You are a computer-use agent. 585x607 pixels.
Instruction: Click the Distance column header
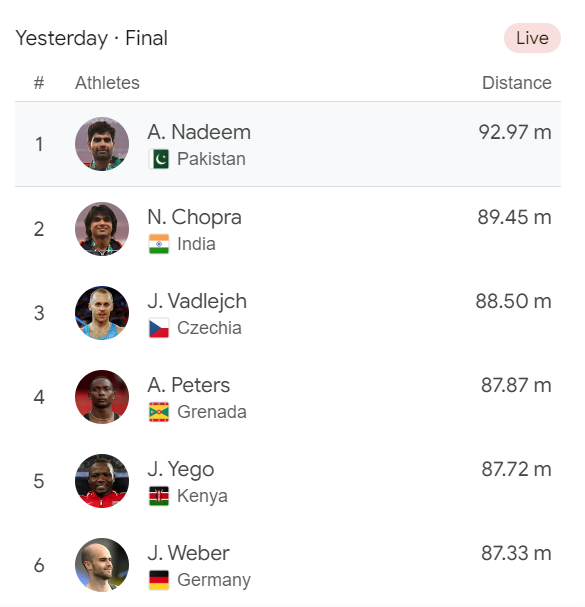(516, 82)
